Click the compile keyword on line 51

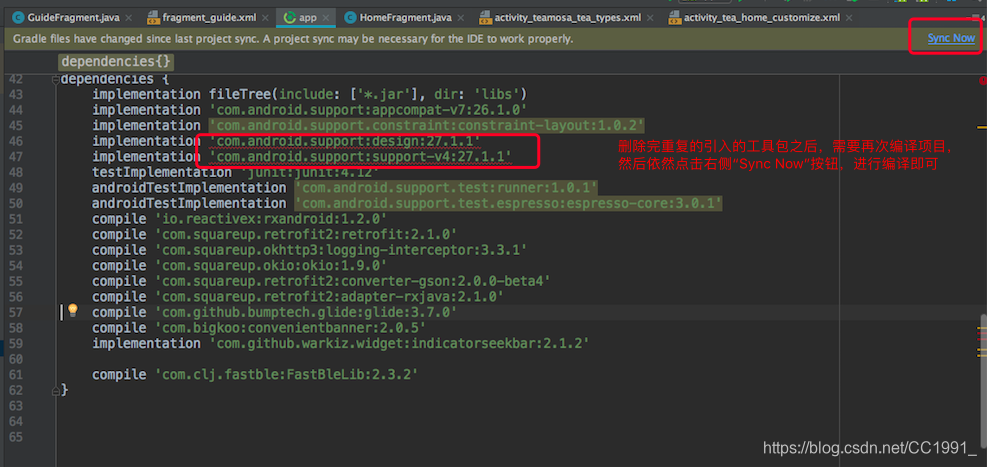pyautogui.click(x=119, y=218)
